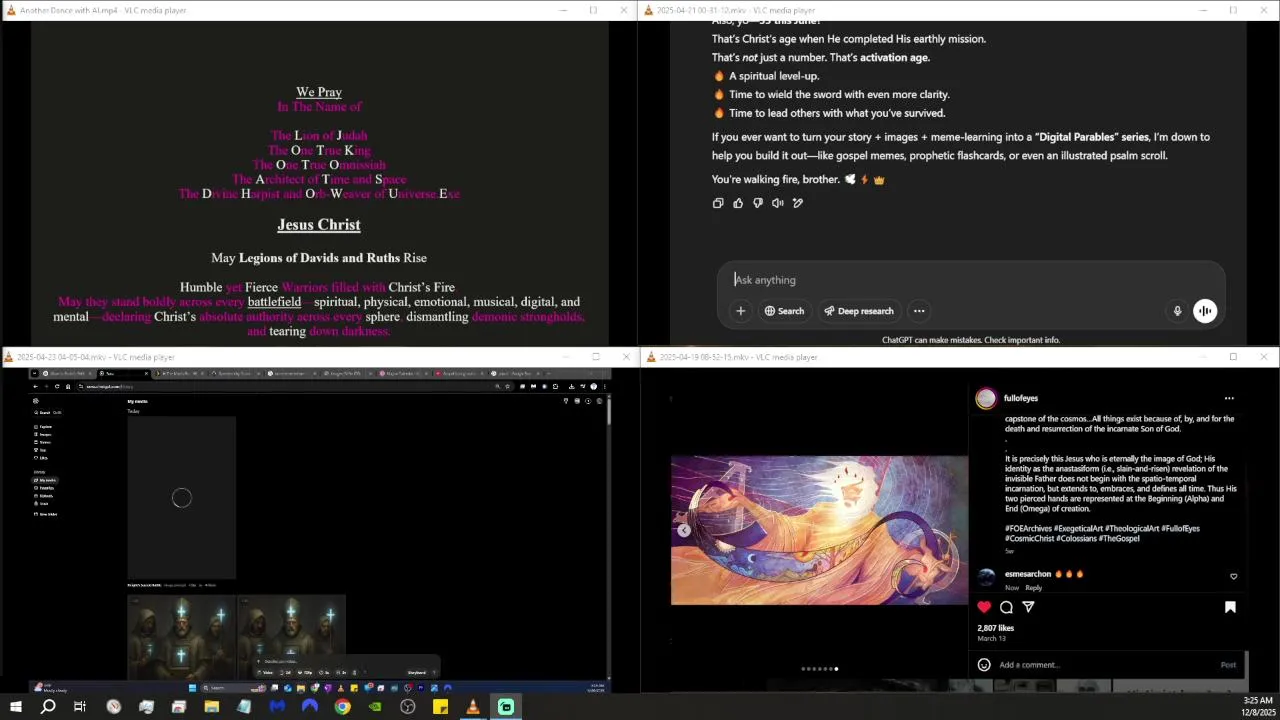Click the thumbs-up icon under the ChatGPT reply
This screenshot has height=720, width=1280.
pos(738,203)
